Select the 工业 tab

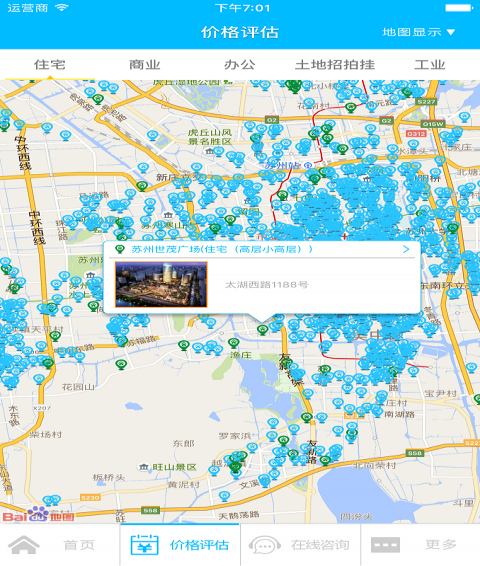pos(429,65)
